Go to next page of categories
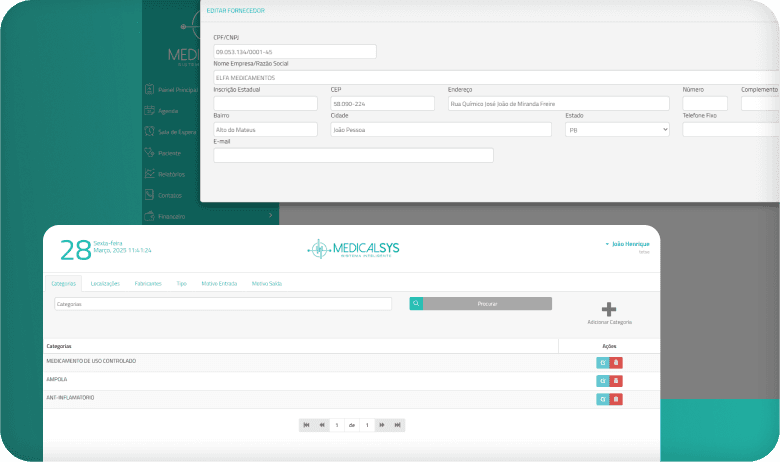Screen dimensions: 780x462 pyautogui.click(x=382, y=425)
